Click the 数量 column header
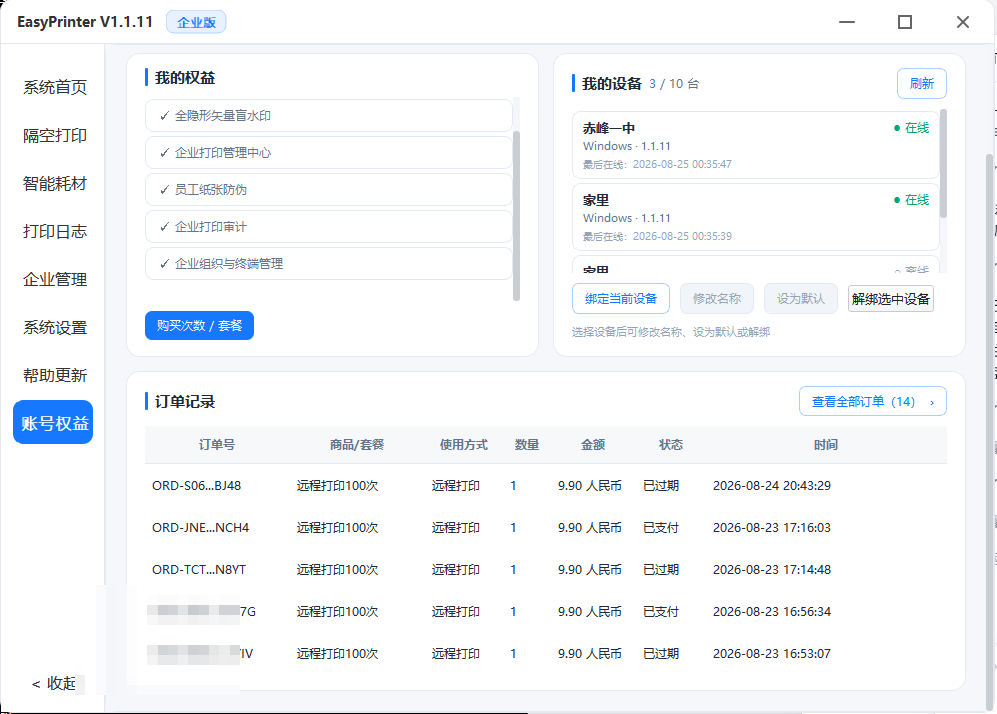The width and height of the screenshot is (997, 714). (527, 445)
